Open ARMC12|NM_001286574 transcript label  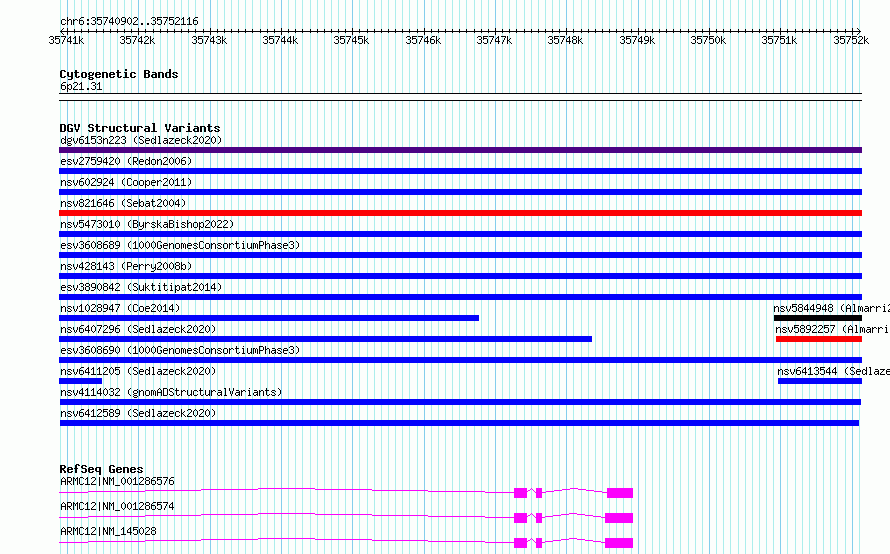(117, 506)
